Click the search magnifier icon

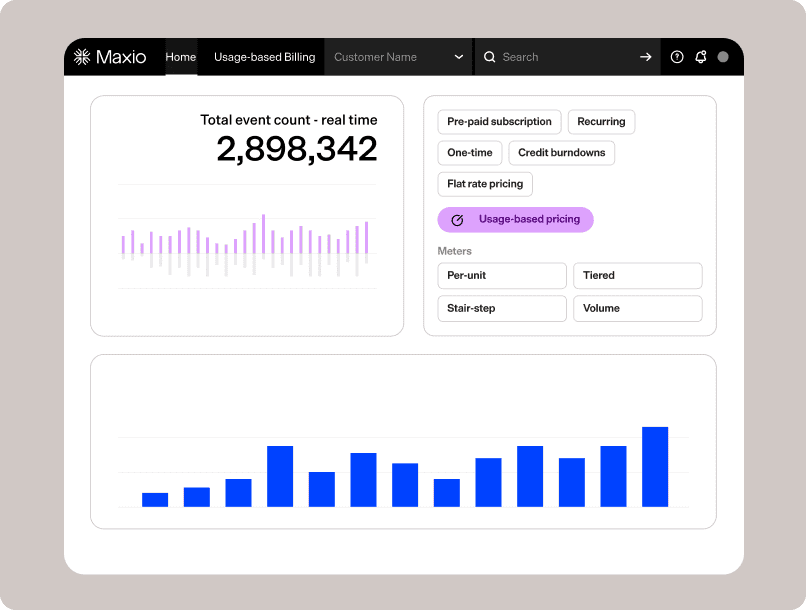coord(490,57)
